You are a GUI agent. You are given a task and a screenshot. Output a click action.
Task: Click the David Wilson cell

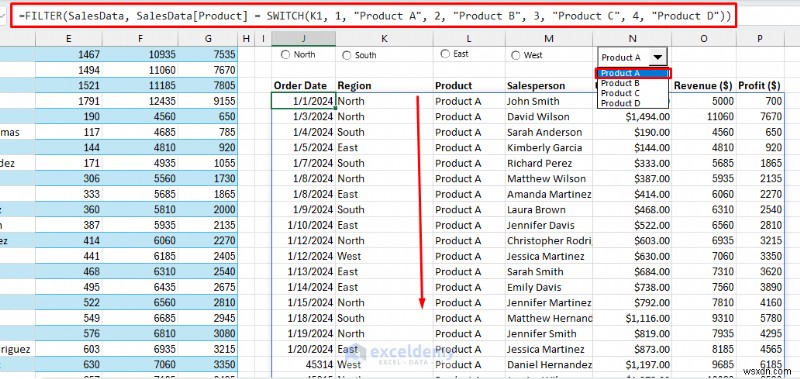549,117
